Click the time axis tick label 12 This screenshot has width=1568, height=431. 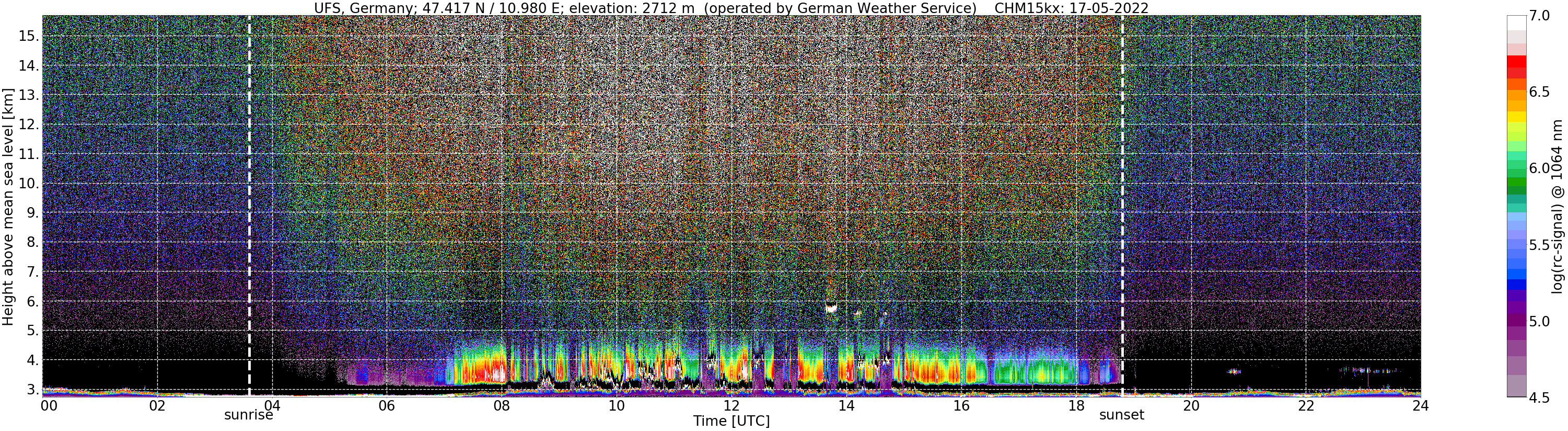[731, 405]
